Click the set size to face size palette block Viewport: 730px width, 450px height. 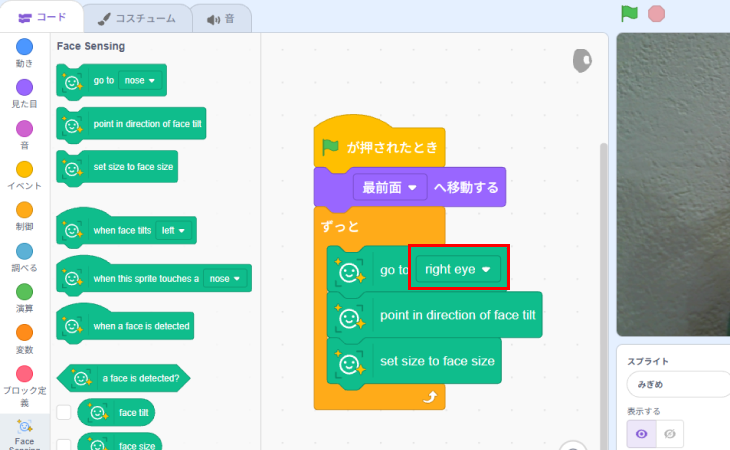coord(118,167)
